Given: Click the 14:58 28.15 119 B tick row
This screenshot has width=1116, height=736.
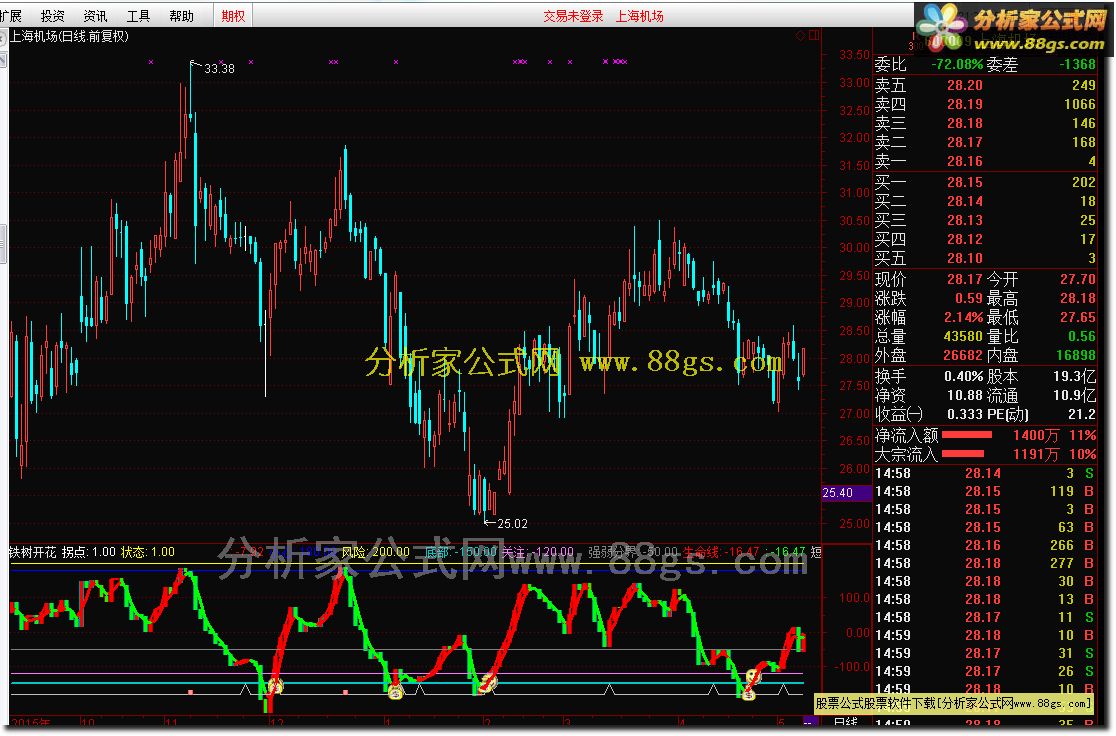Looking at the screenshot, I should pyautogui.click(x=985, y=491).
